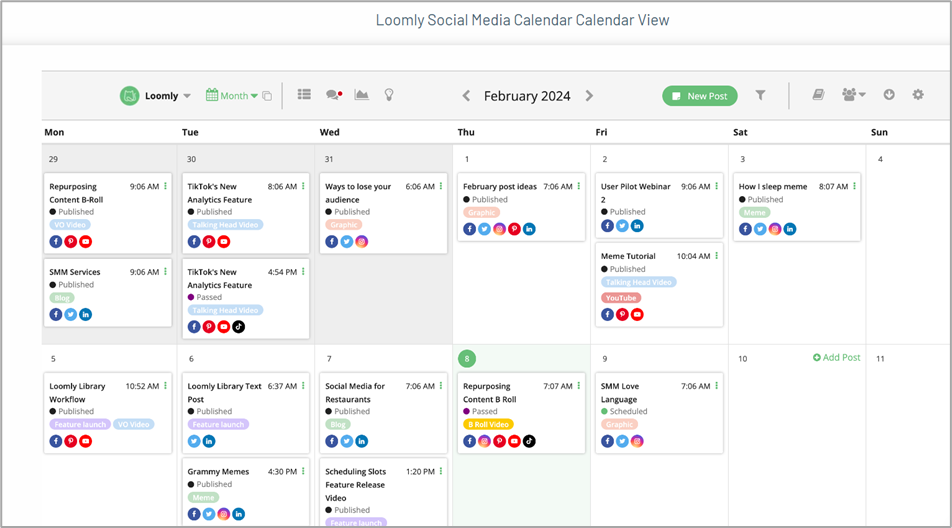Open options menu for SMM Love Language
The width and height of the screenshot is (952, 528).
(x=716, y=386)
